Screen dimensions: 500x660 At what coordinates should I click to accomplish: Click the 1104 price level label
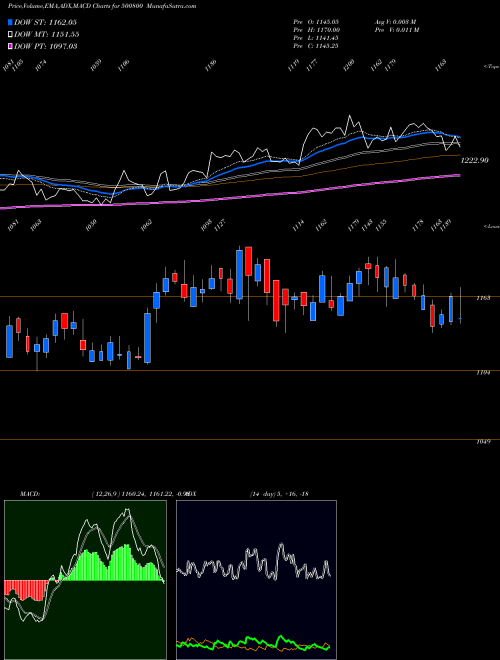point(483,373)
